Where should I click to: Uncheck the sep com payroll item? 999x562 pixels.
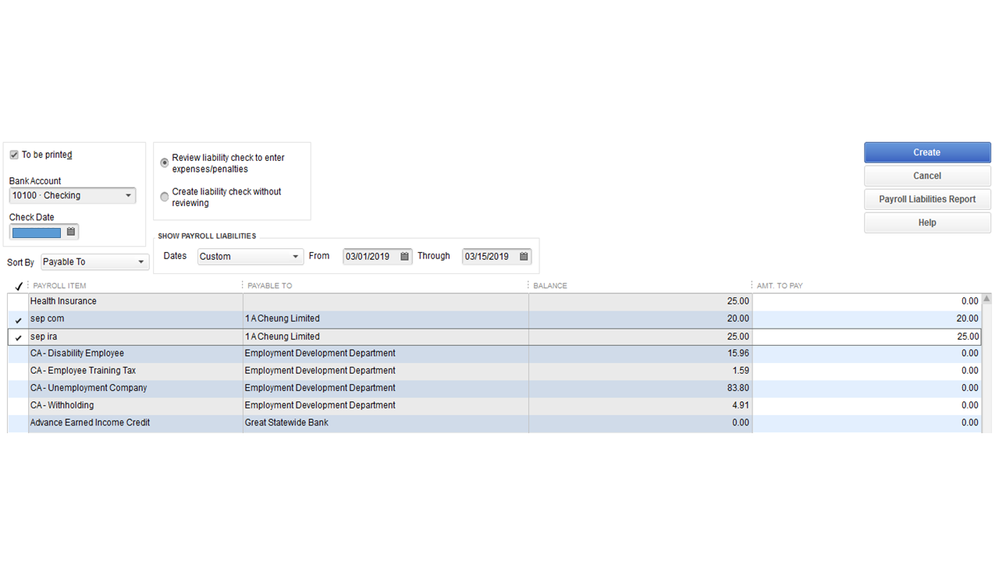[18, 319]
